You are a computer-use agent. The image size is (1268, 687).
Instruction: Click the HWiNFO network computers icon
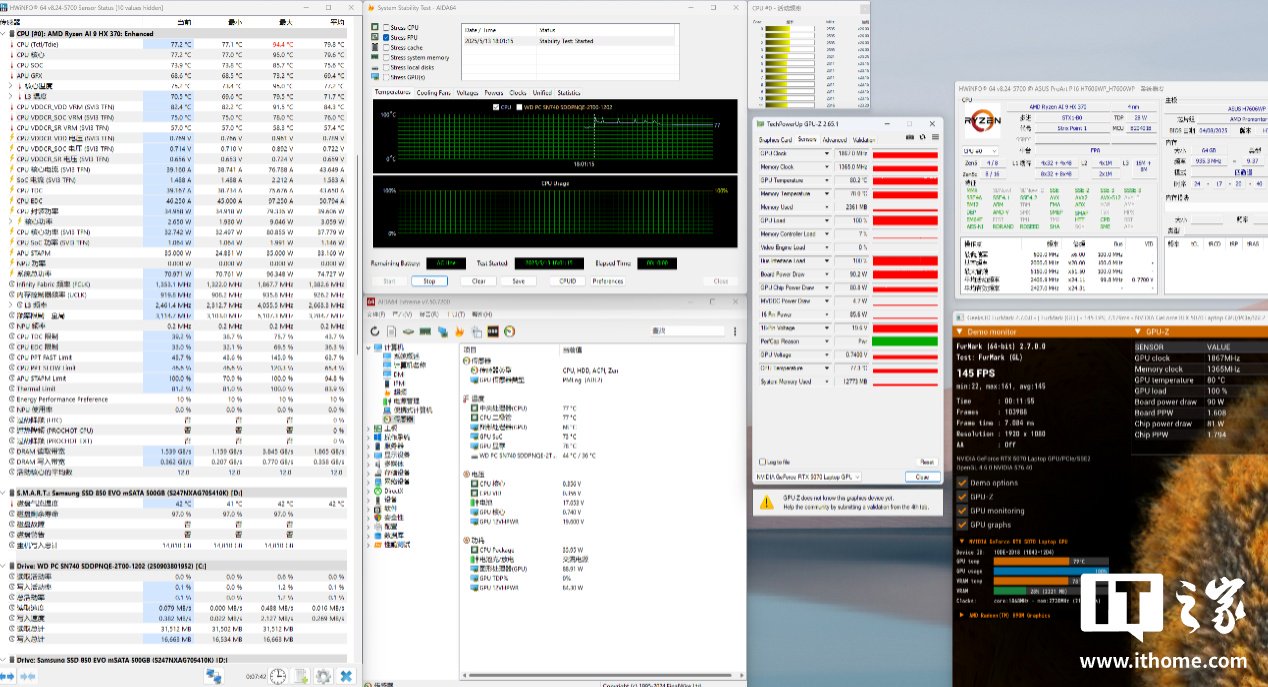coord(213,677)
